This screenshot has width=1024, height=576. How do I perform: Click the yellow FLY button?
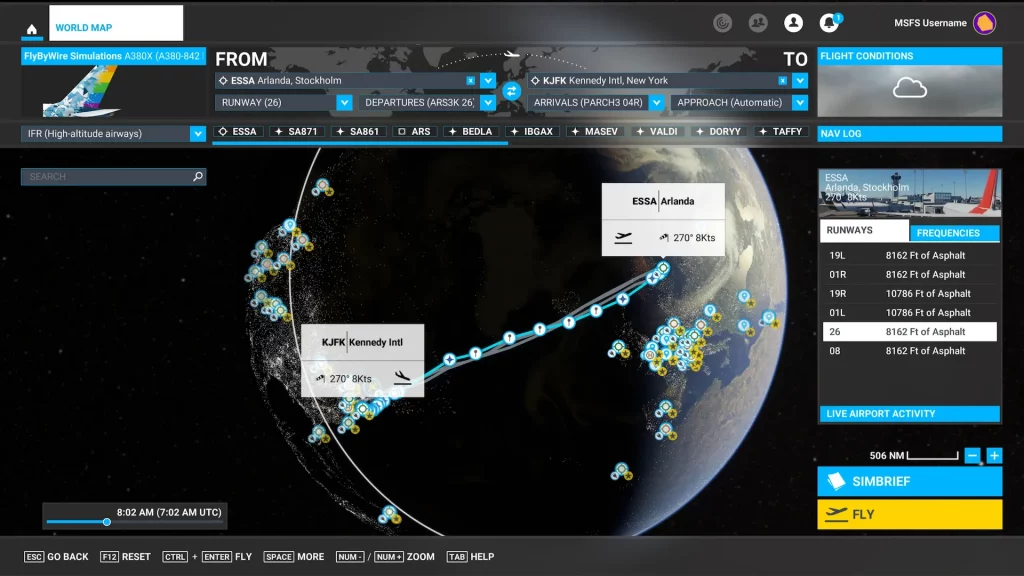point(909,515)
